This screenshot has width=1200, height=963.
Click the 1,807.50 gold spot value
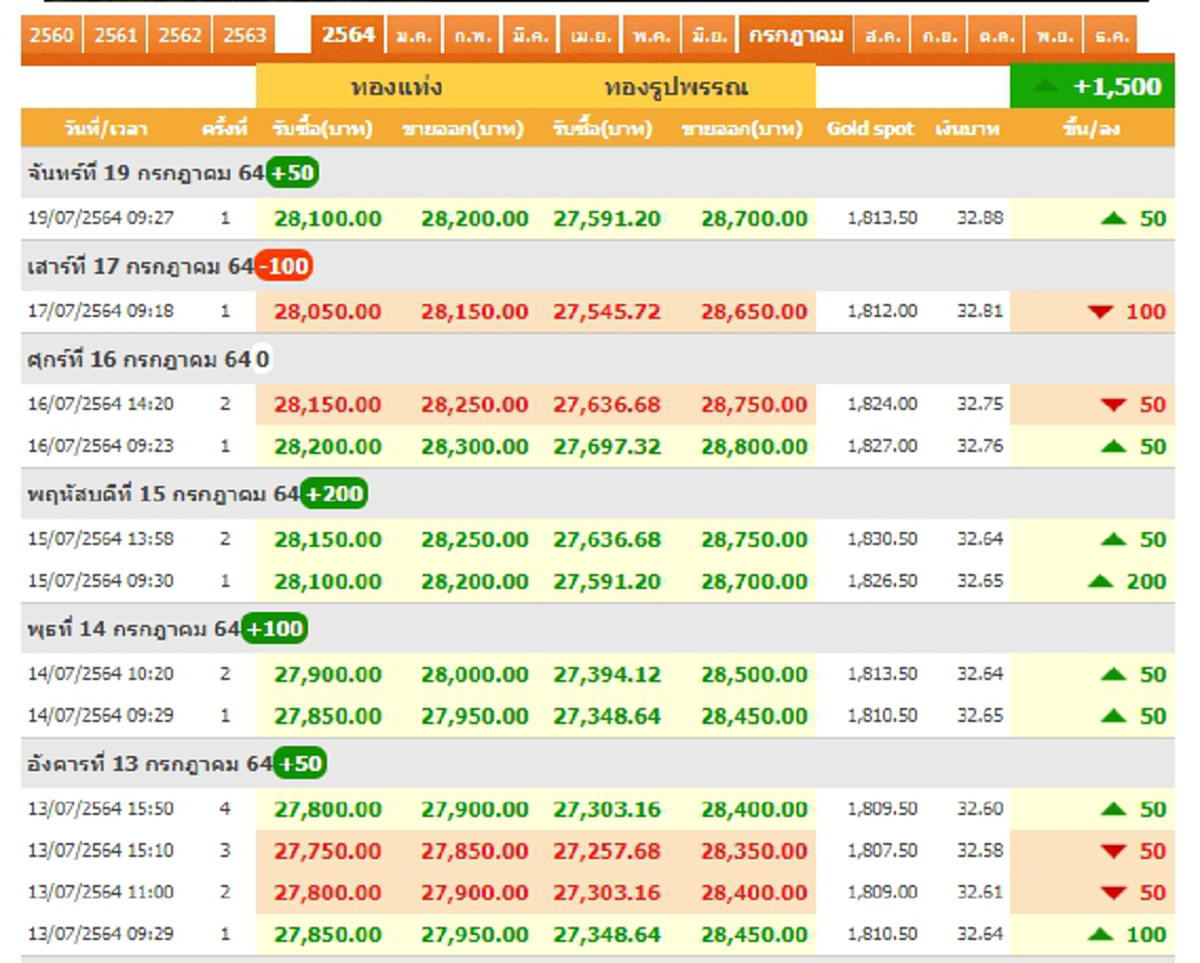tap(882, 851)
